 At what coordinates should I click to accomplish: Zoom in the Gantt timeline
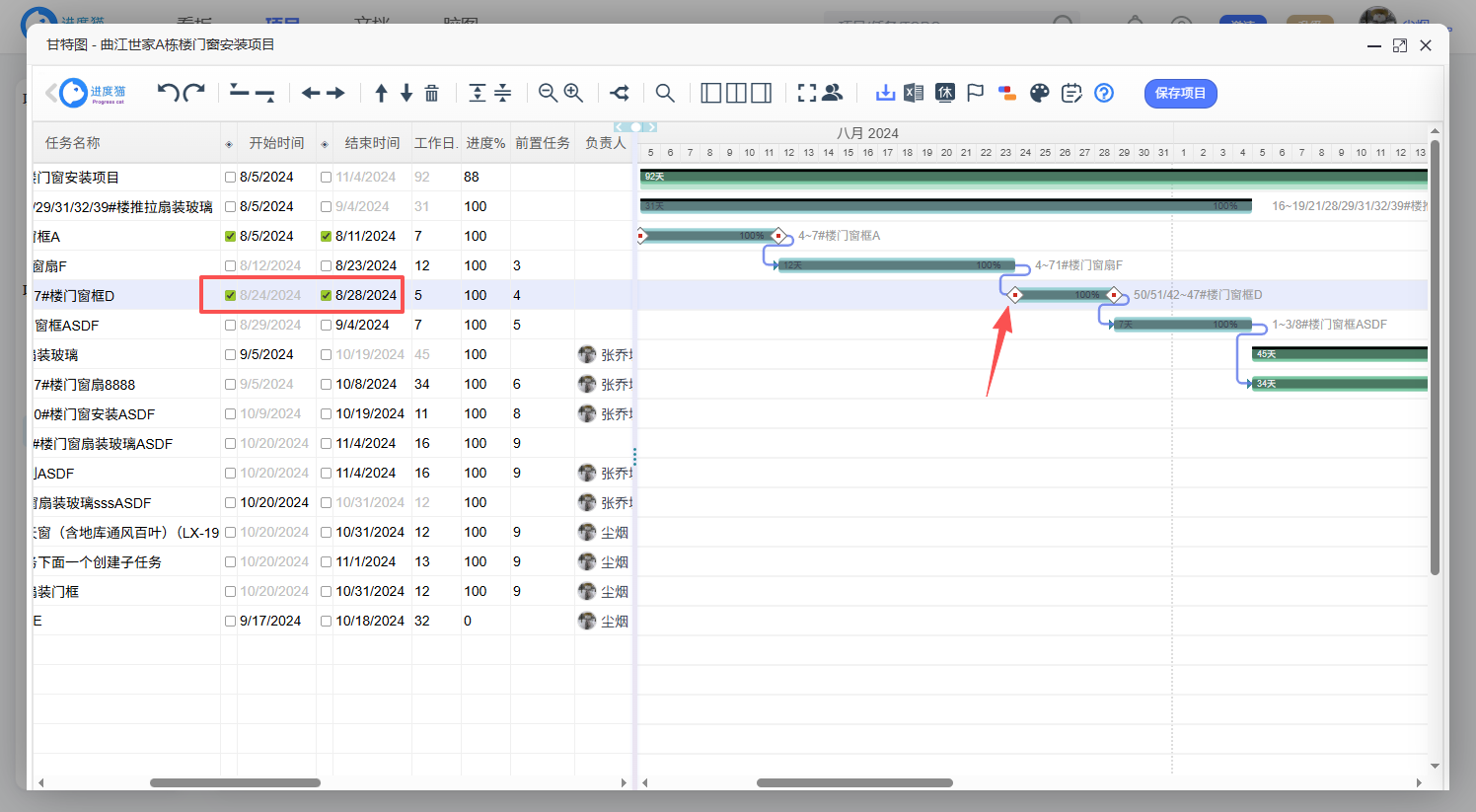[x=573, y=93]
